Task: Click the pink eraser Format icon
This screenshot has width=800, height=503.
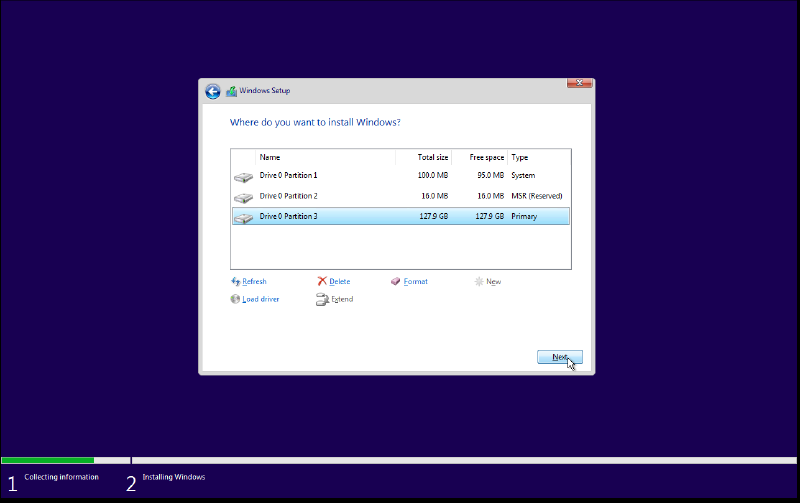Action: click(x=395, y=281)
